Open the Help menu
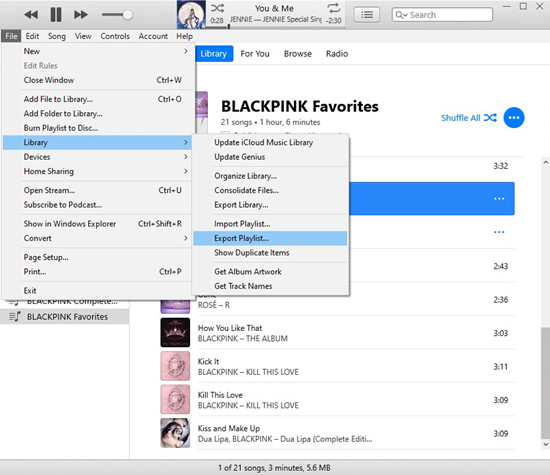The height and width of the screenshot is (475, 550). (185, 36)
